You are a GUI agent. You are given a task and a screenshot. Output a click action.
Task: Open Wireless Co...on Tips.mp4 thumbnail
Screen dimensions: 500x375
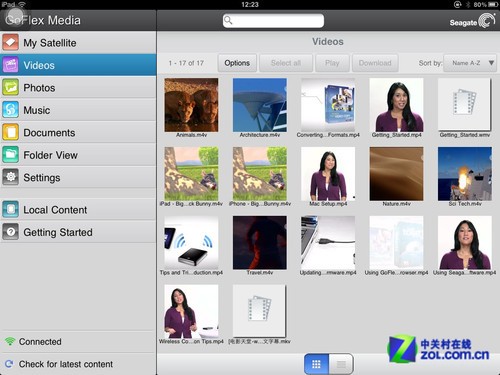click(191, 311)
